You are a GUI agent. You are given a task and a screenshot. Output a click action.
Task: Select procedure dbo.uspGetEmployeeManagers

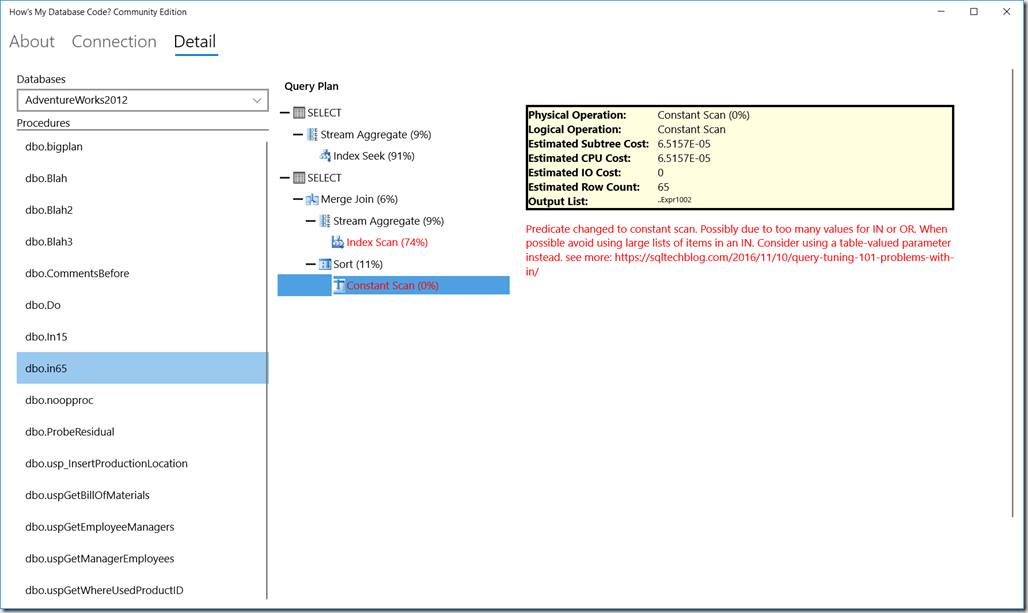[x=142, y=527]
